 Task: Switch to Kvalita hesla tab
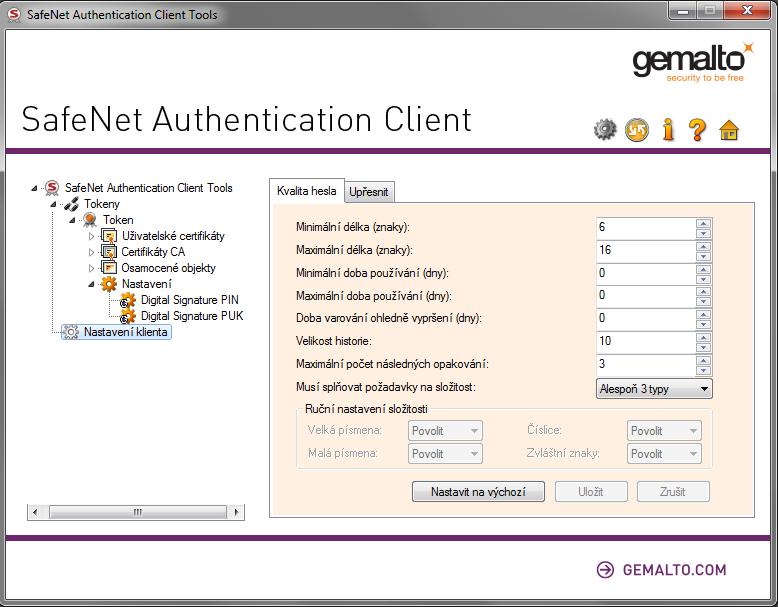307,191
